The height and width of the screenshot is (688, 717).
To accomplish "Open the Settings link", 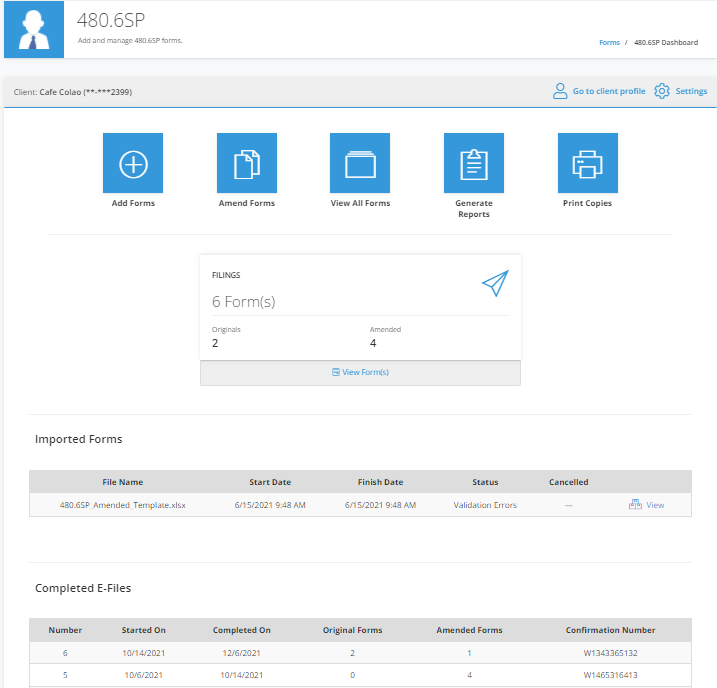I will [691, 91].
